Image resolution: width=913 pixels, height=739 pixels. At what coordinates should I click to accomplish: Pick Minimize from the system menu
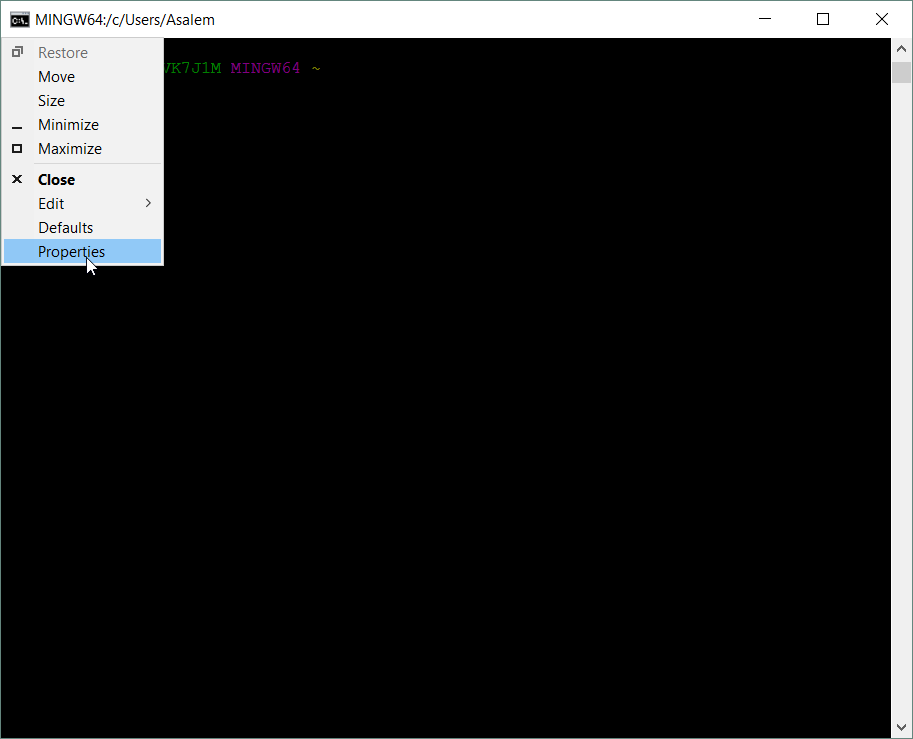pyautogui.click(x=82, y=125)
